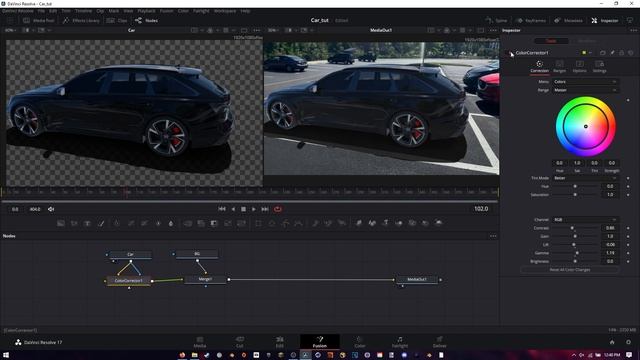Viewport: 640px width, 360px height.
Task: Open the Range dropdown showing Master
Action: 585,90
